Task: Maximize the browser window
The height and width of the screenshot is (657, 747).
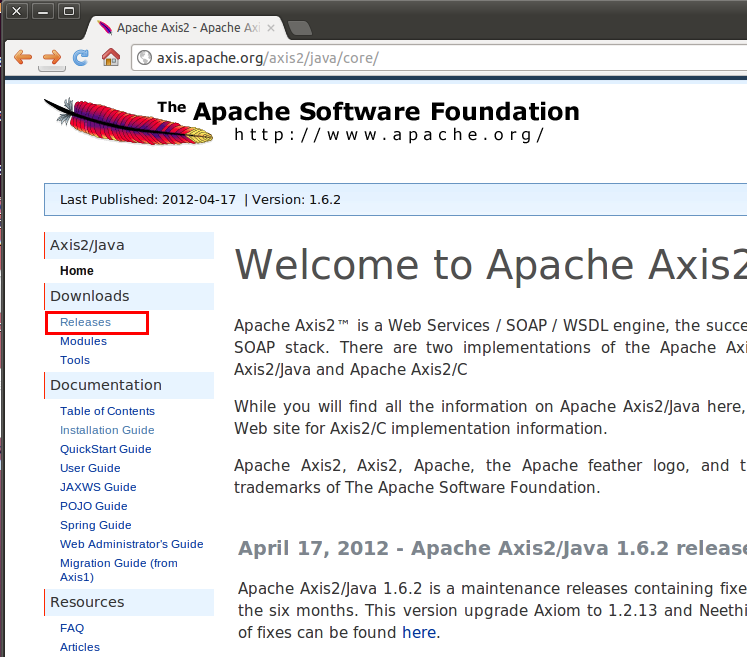Action: (69, 11)
